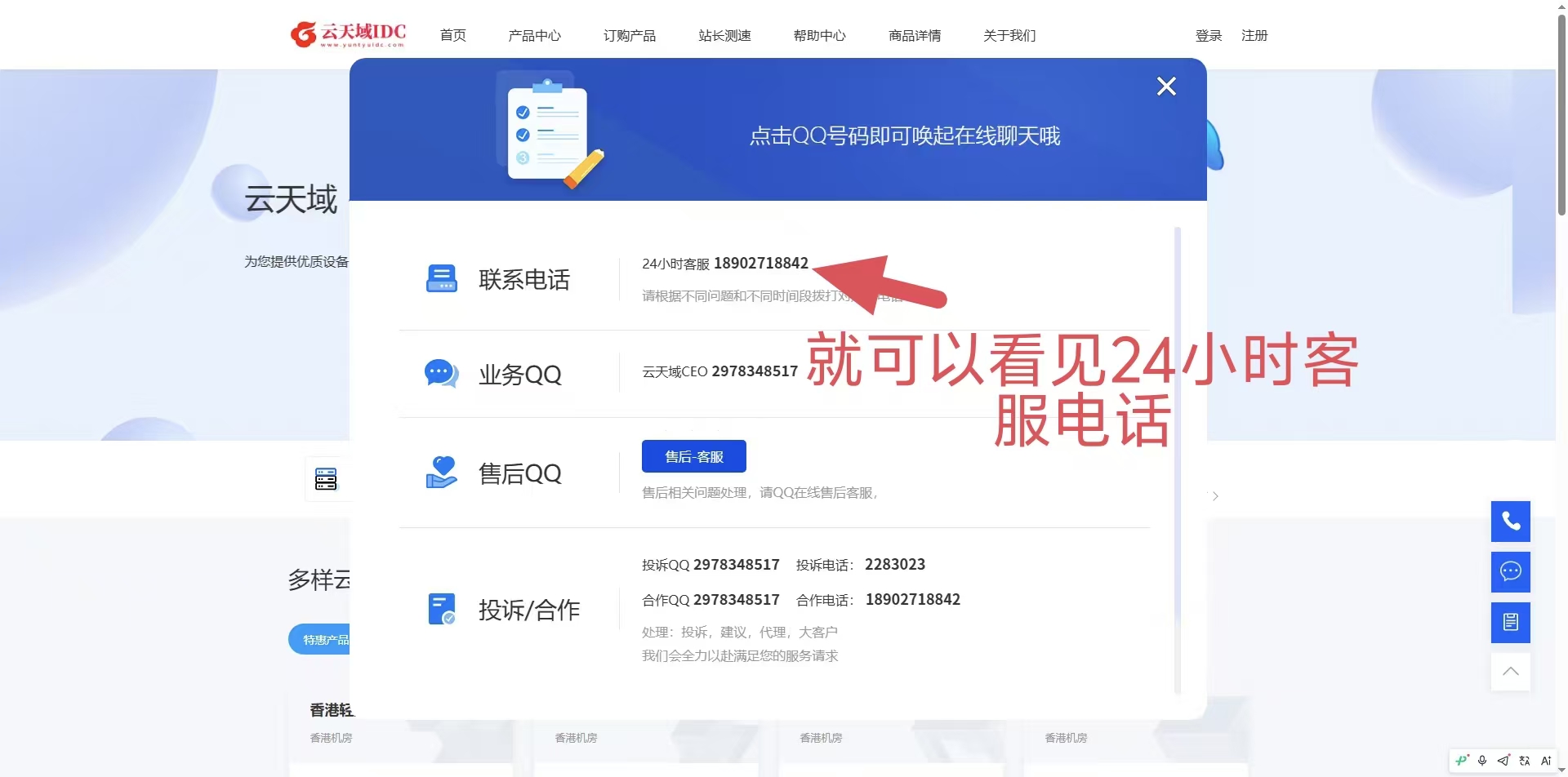Open 帮助中心 from the nav bar
1568x777 pixels.
(820, 36)
